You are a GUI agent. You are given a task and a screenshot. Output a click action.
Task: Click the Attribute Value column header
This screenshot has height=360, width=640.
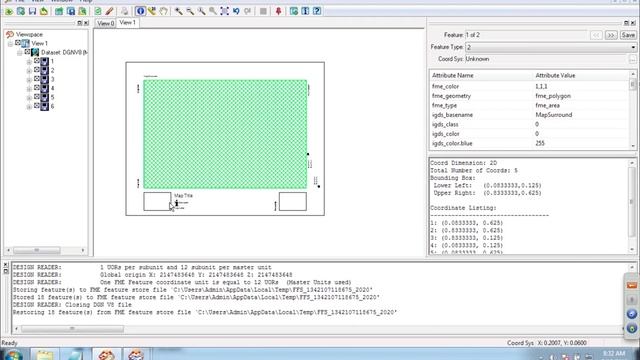point(555,76)
